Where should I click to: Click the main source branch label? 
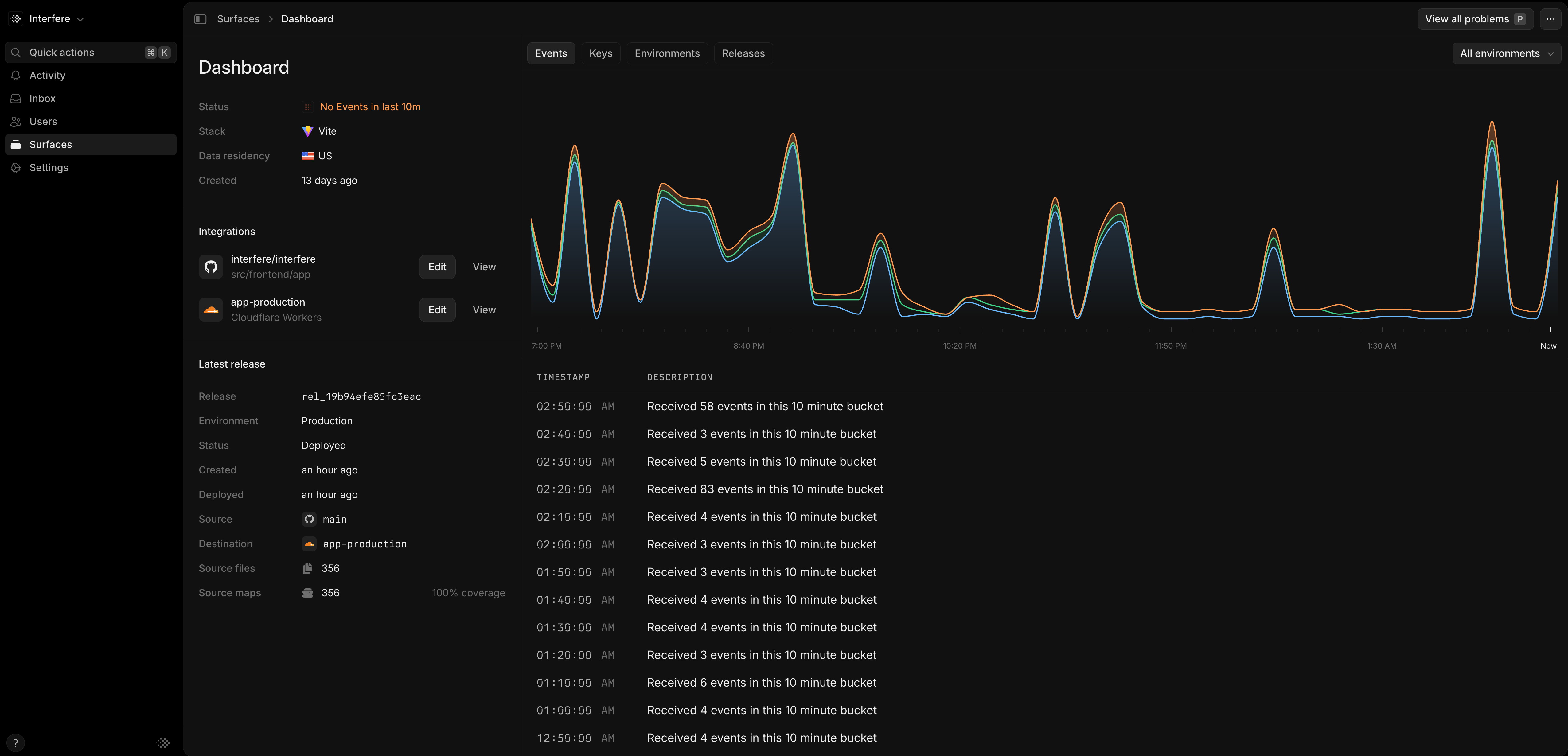[335, 519]
